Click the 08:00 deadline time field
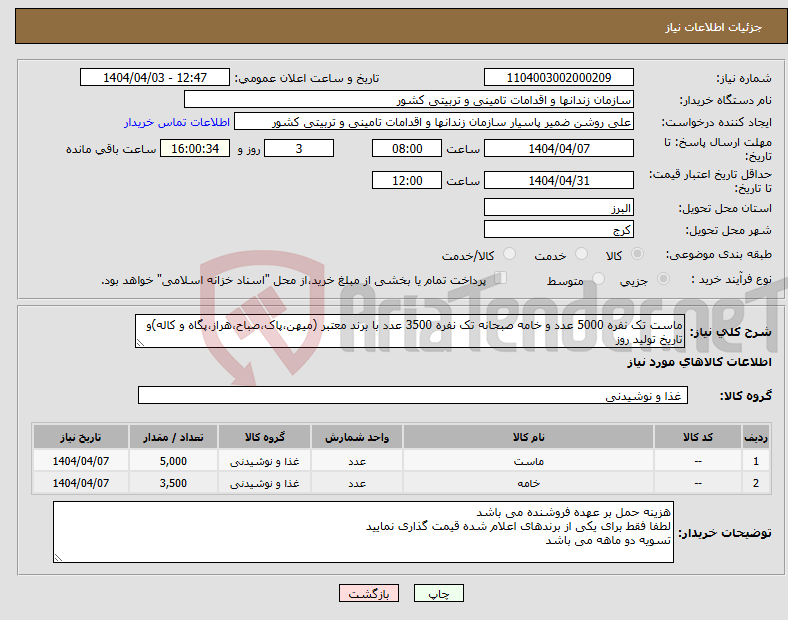788x620 pixels. click(406, 148)
